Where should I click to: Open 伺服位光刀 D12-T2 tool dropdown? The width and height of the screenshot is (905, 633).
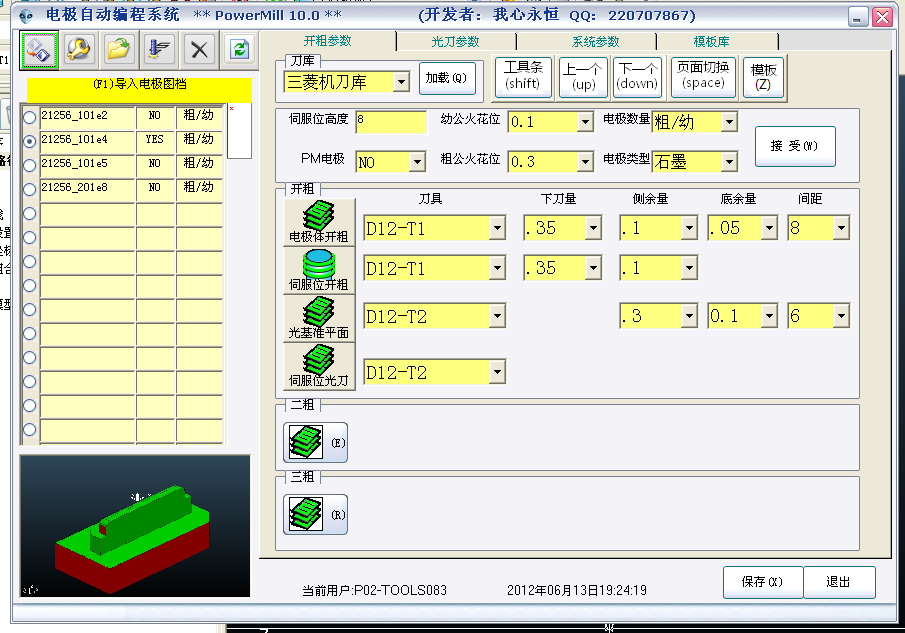coord(497,372)
